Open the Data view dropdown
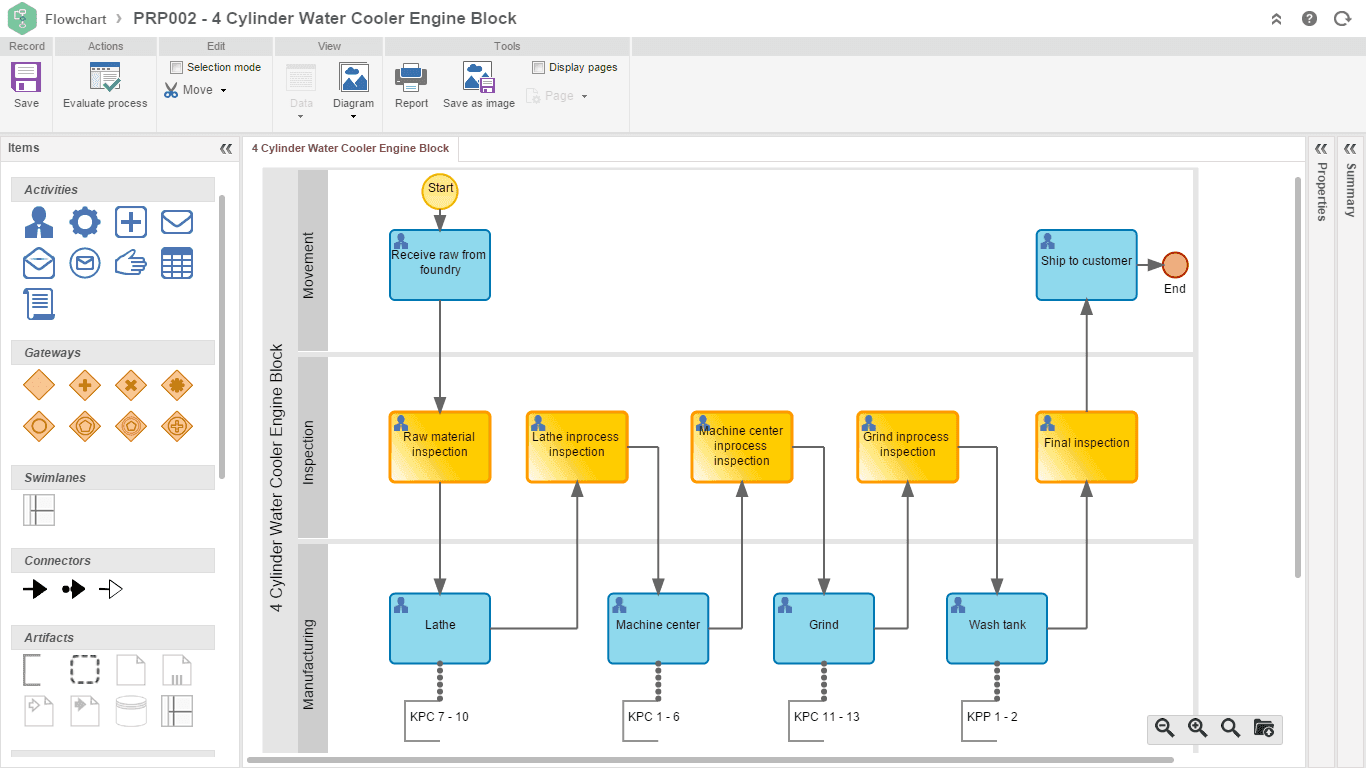This screenshot has width=1366, height=768. [x=301, y=90]
